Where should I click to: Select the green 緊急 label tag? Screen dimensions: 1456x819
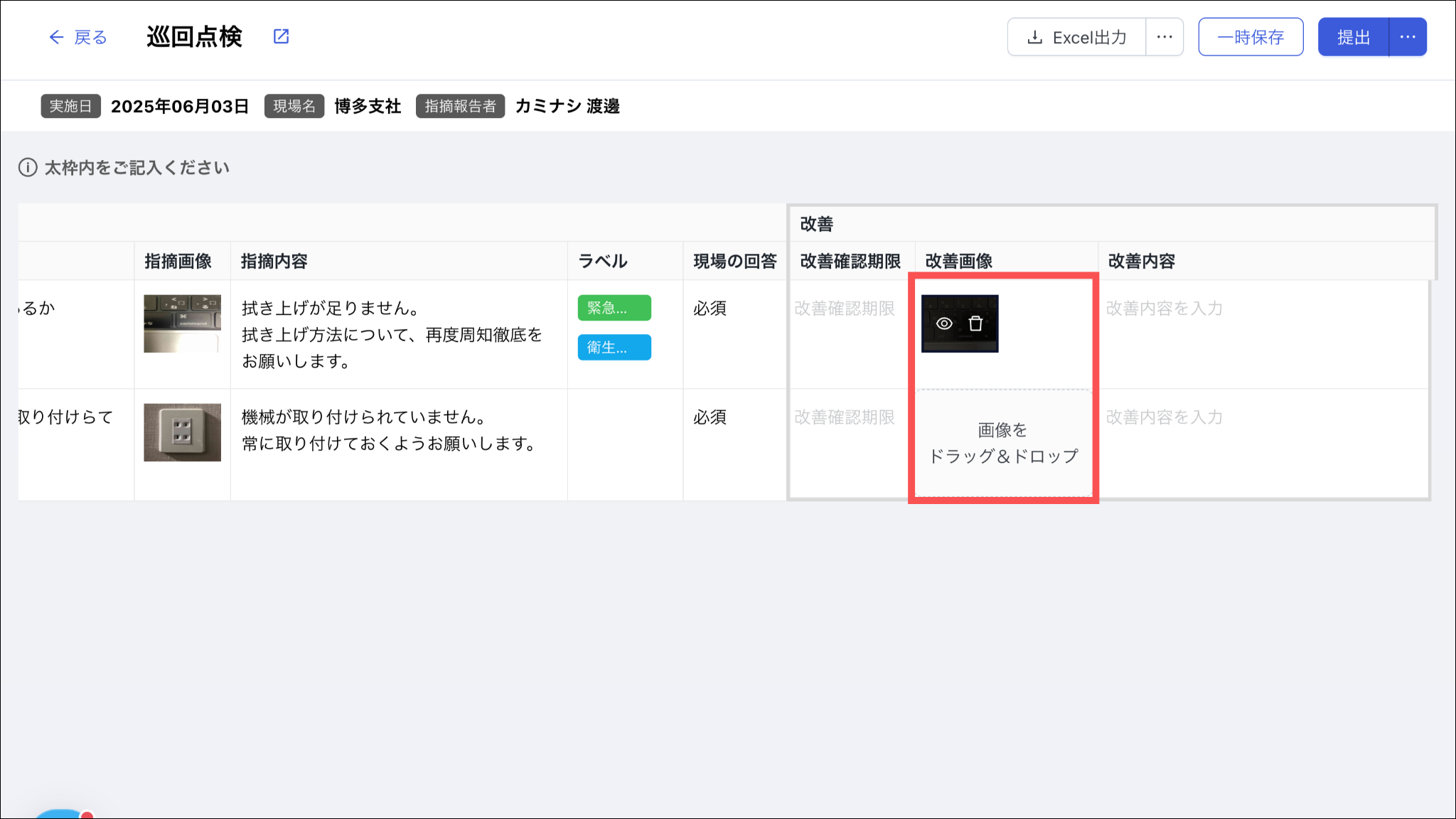point(614,308)
